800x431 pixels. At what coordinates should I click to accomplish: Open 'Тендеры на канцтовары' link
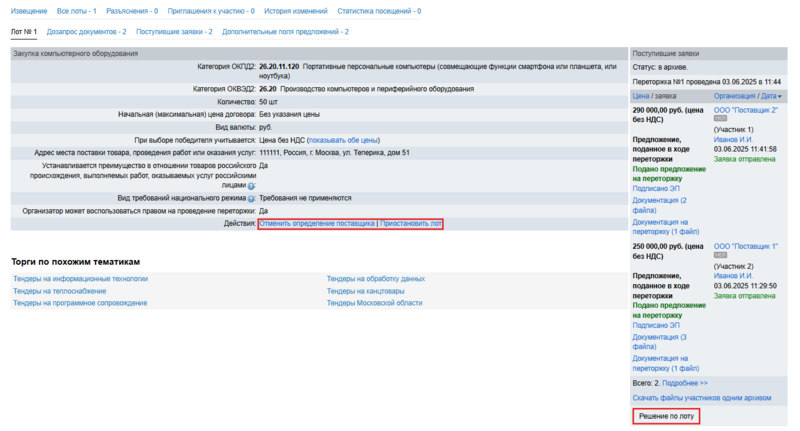tap(365, 291)
